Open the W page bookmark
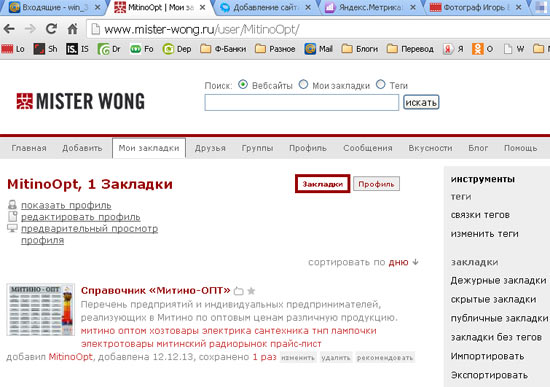Screen dimensions: 550x387 pyautogui.click(x=514, y=49)
